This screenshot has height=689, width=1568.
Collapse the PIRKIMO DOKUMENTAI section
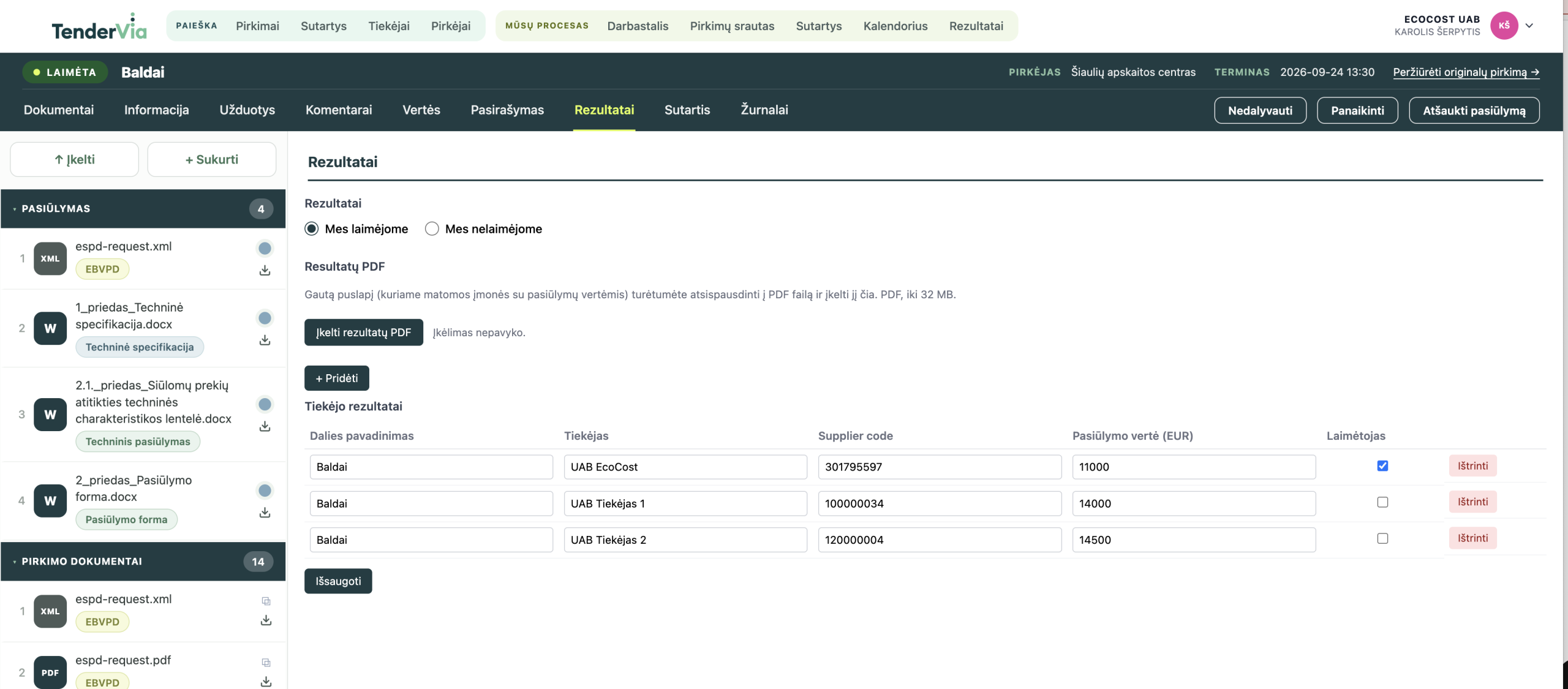click(143, 562)
